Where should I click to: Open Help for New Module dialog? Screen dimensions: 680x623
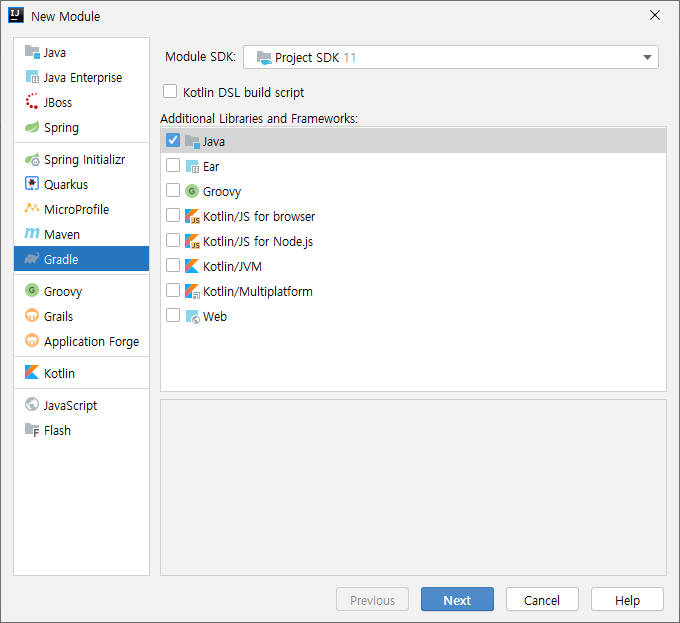click(x=627, y=600)
